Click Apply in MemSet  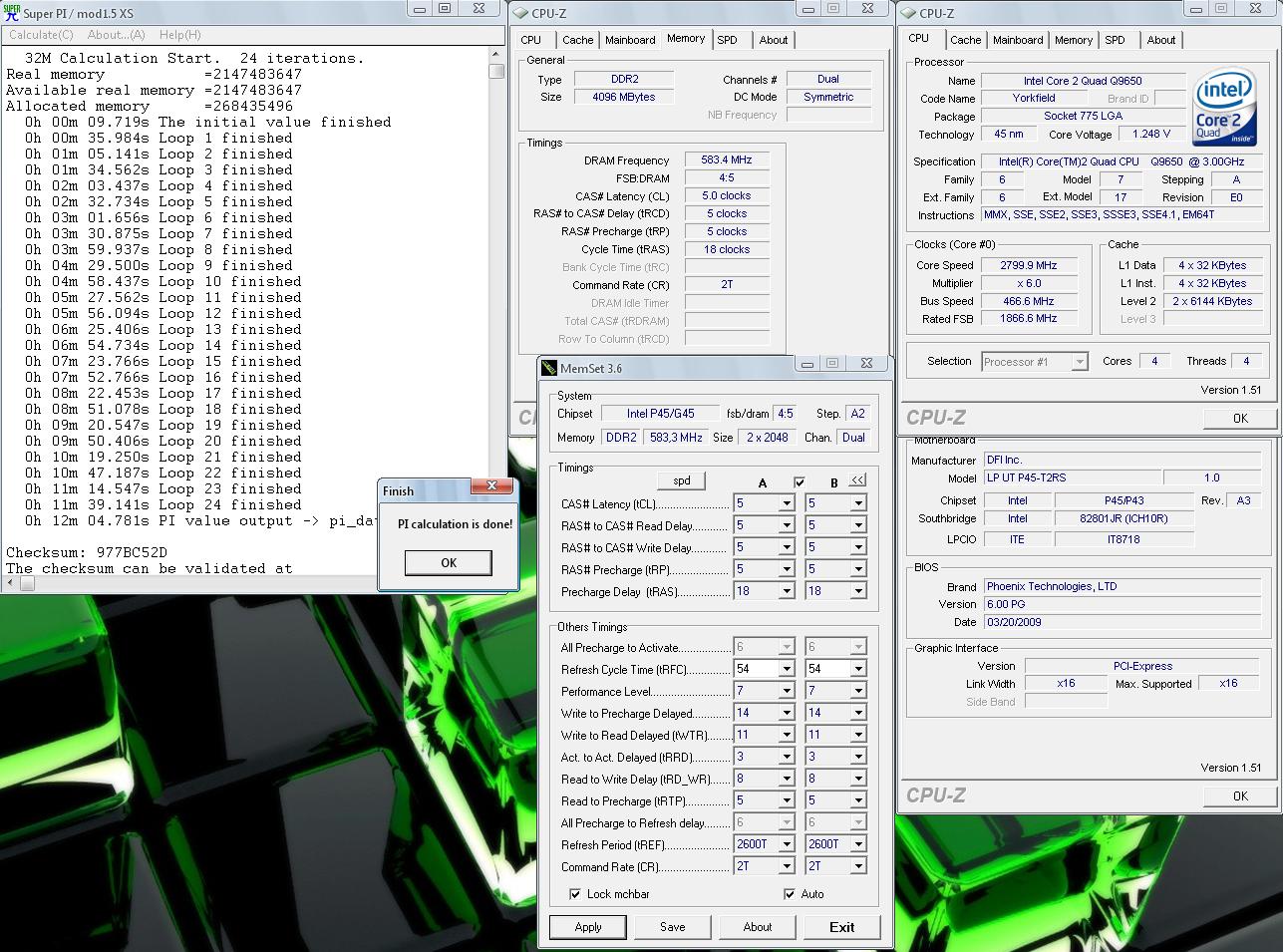588,927
